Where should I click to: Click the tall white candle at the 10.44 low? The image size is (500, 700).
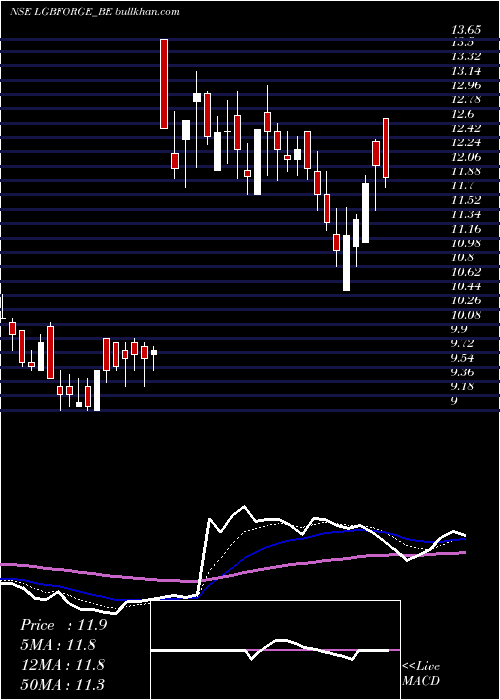point(346,263)
